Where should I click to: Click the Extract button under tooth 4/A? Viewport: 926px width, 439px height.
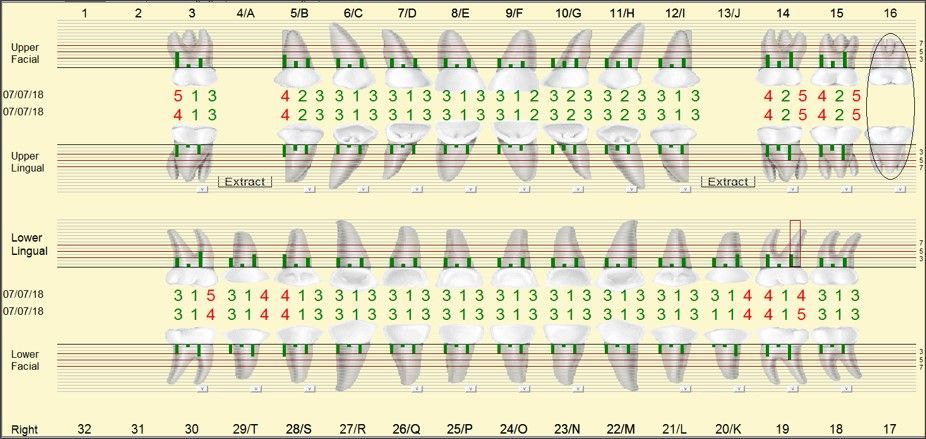[245, 182]
